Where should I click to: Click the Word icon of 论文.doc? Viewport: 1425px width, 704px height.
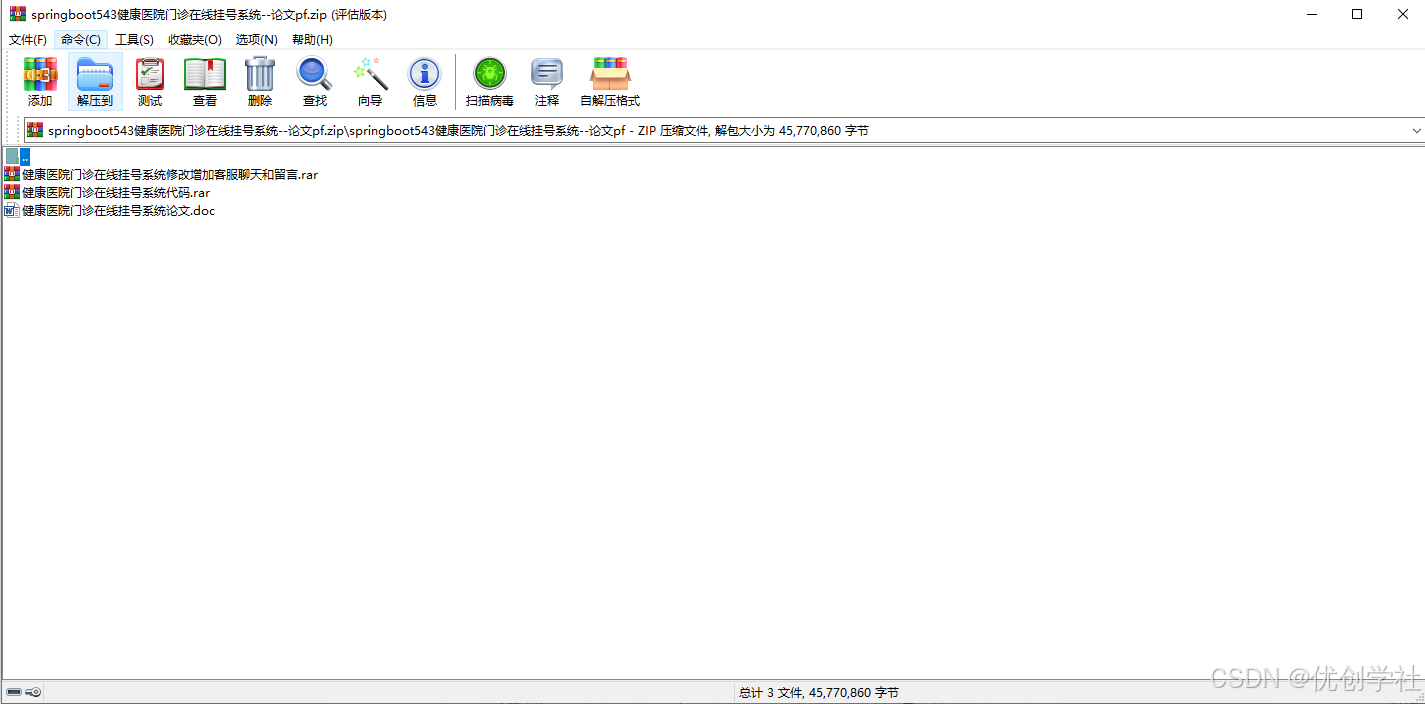[x=12, y=210]
